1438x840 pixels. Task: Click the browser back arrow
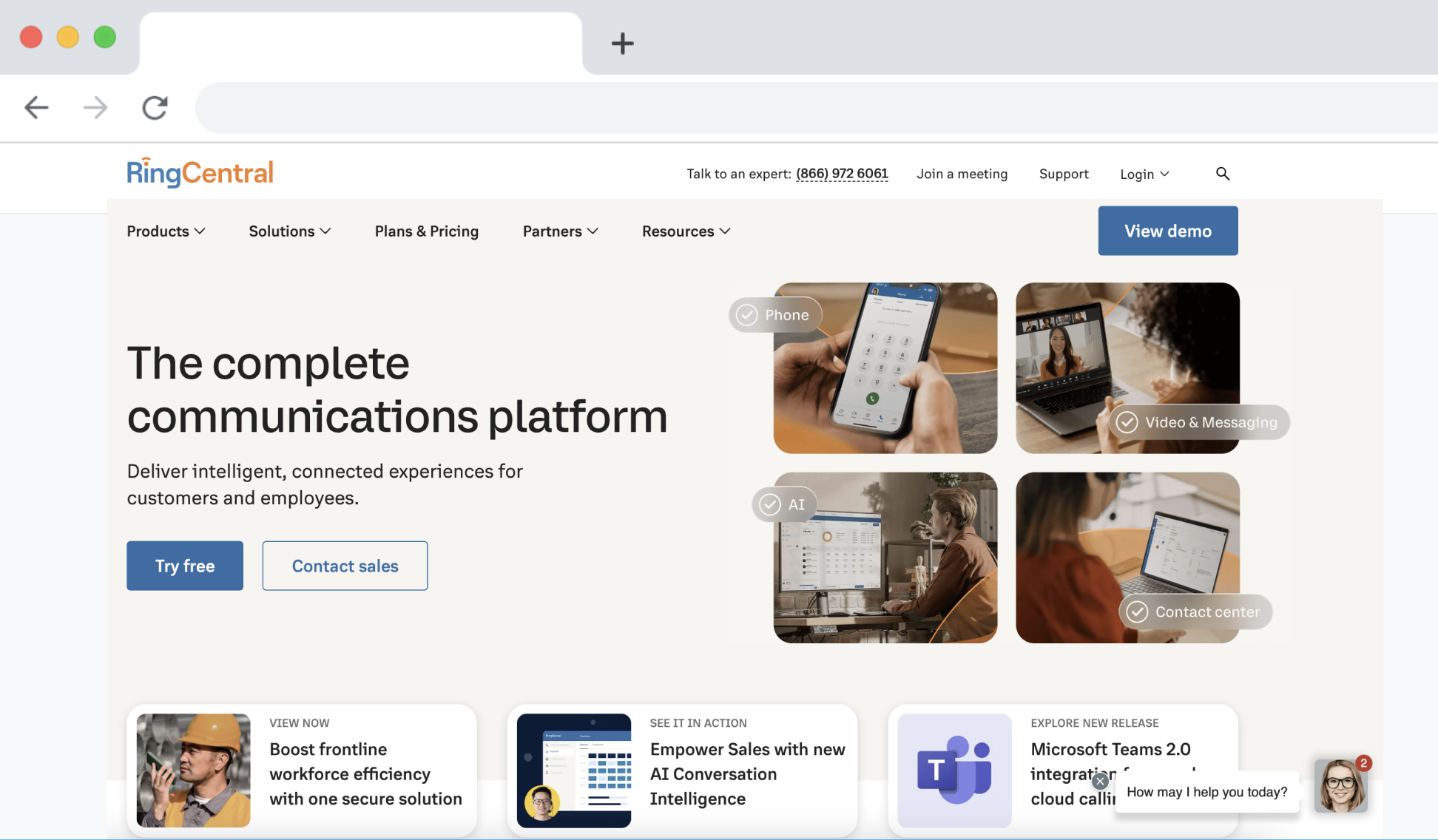[x=36, y=108]
